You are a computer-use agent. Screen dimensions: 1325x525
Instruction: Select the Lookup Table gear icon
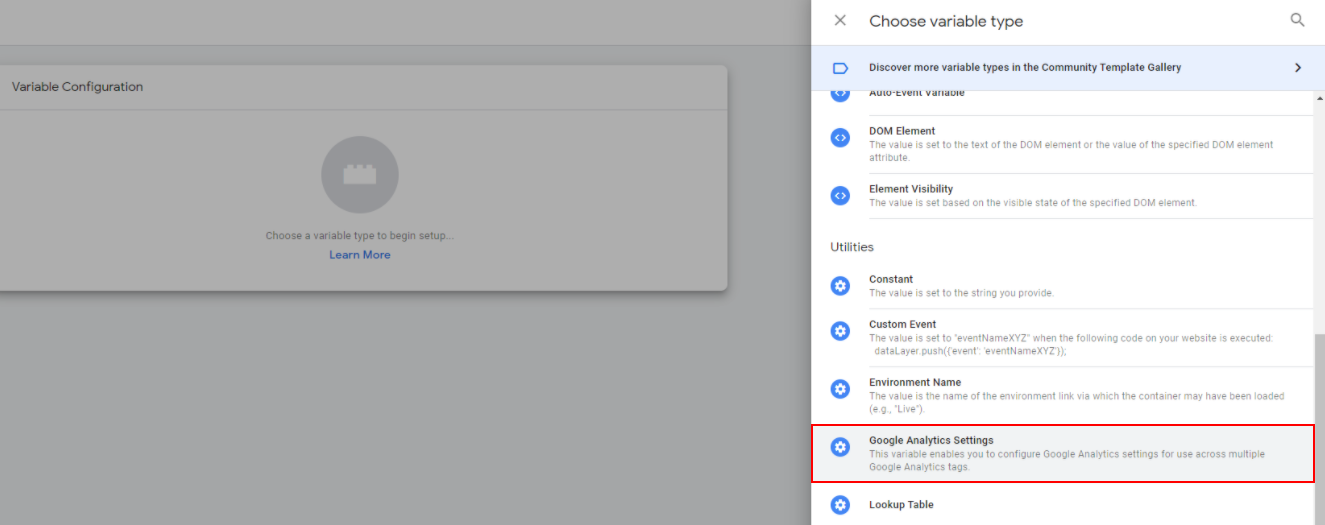(840, 505)
